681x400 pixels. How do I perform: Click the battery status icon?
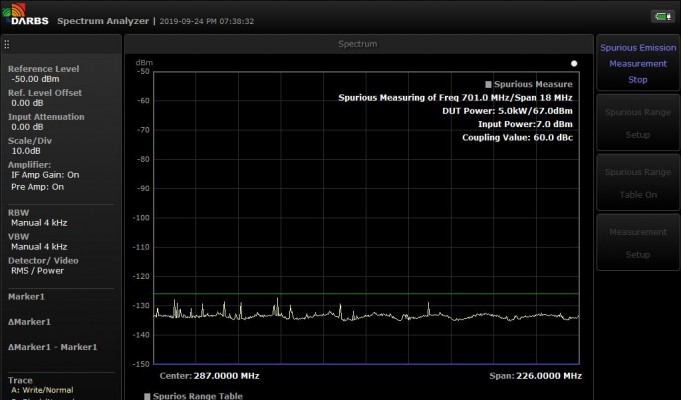662,17
